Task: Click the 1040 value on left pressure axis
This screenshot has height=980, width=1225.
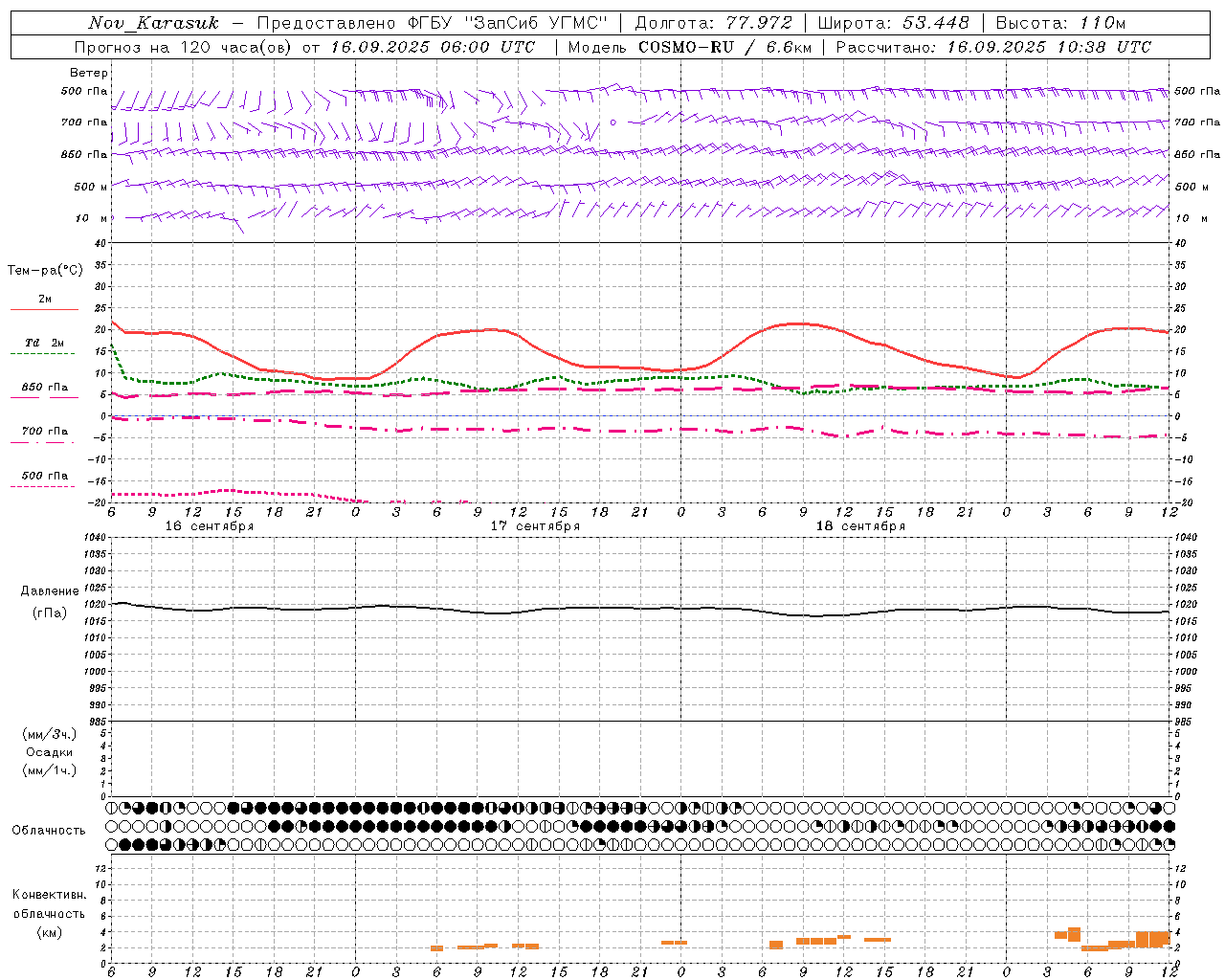Action: point(96,538)
